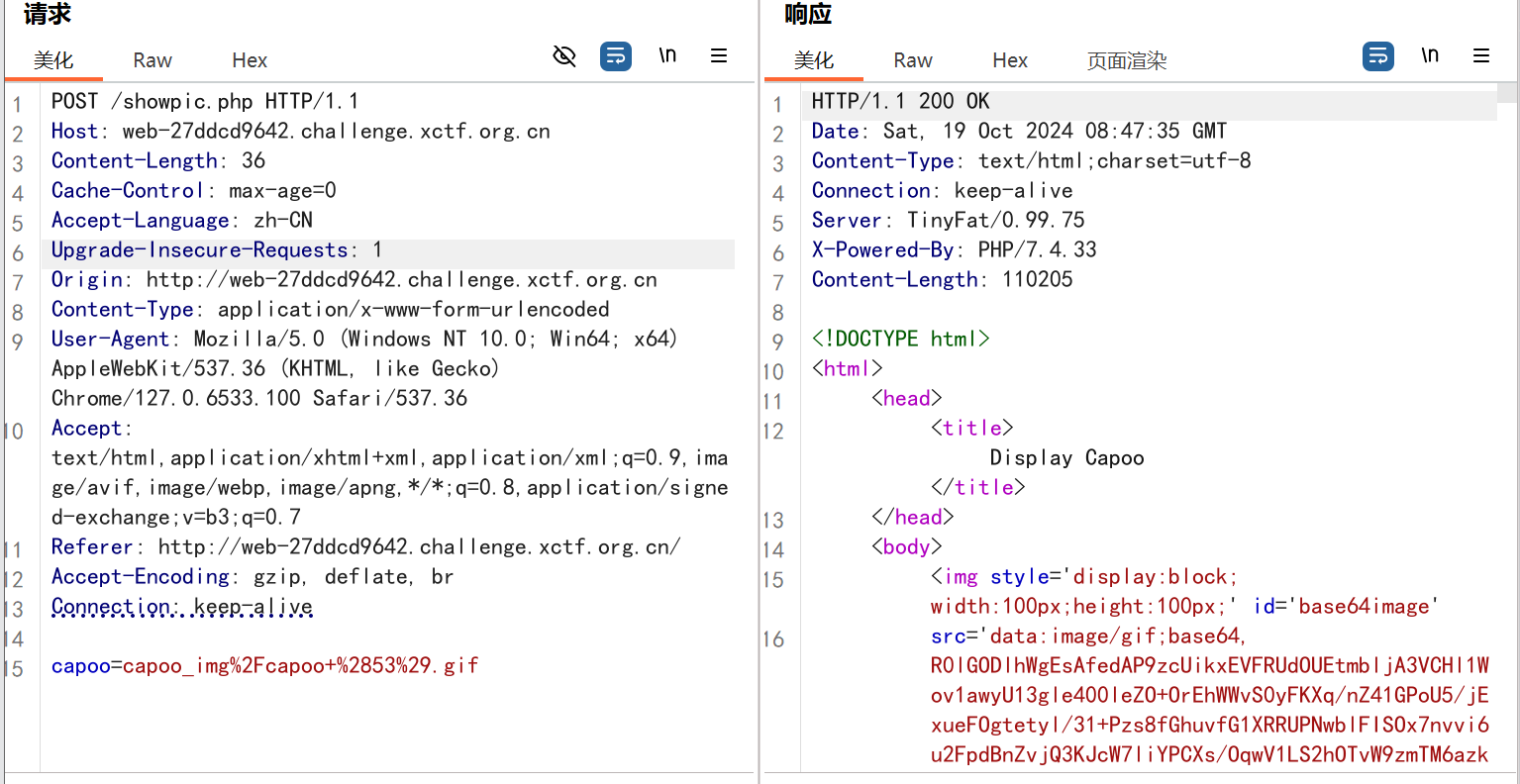1520x784 pixels.
Task: Select 美化 tab in request panel
Action: 53,60
